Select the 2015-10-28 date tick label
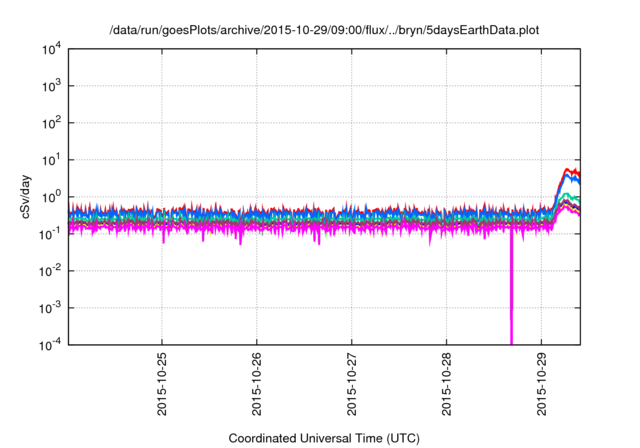Image resolution: width=640 pixels, height=448 pixels. 446,384
